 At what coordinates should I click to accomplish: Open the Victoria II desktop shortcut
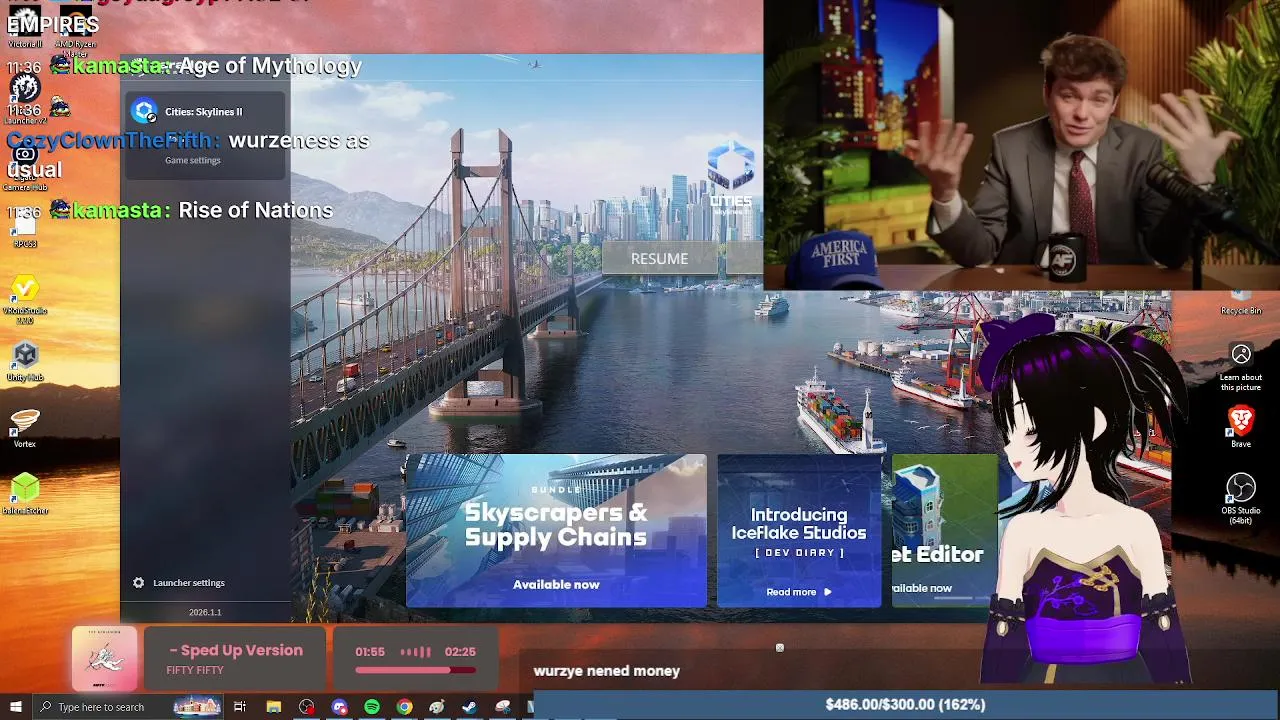[x=25, y=26]
